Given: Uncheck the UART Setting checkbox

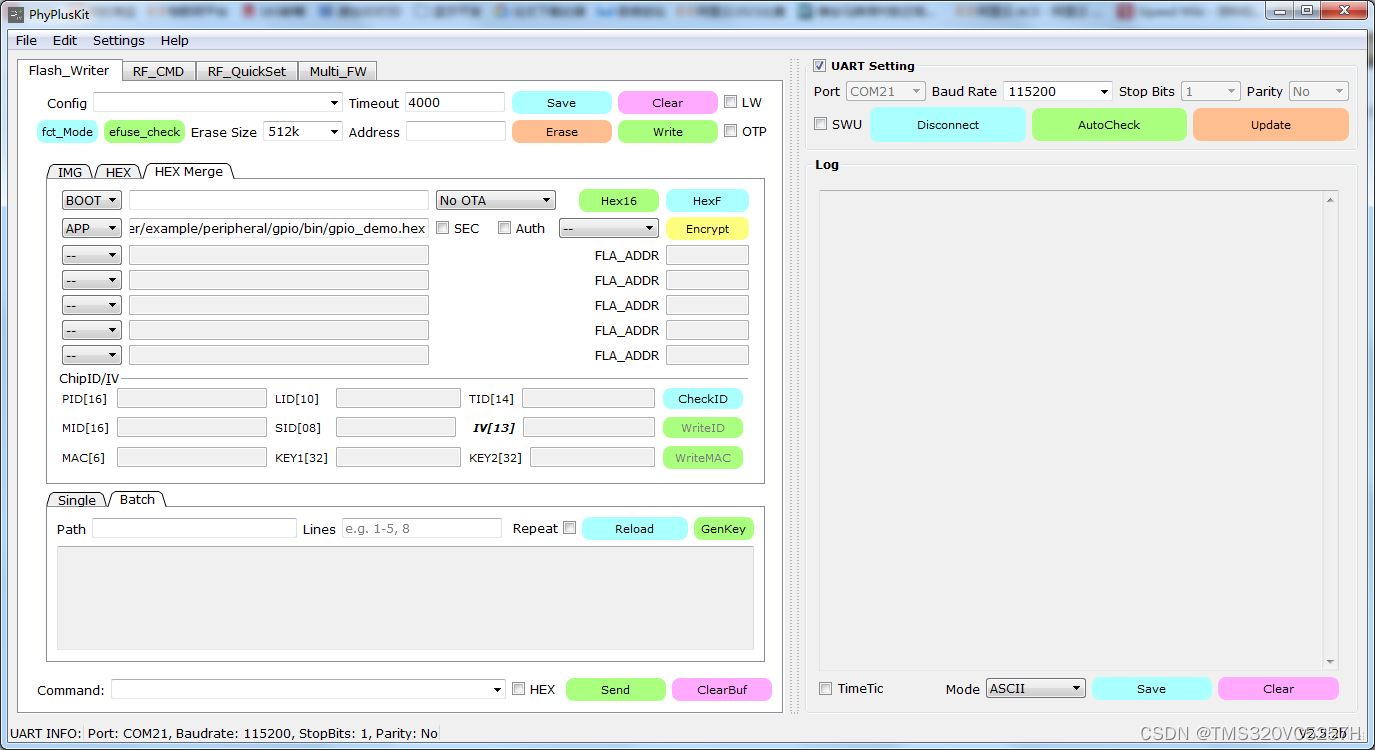Looking at the screenshot, I should click(820, 66).
